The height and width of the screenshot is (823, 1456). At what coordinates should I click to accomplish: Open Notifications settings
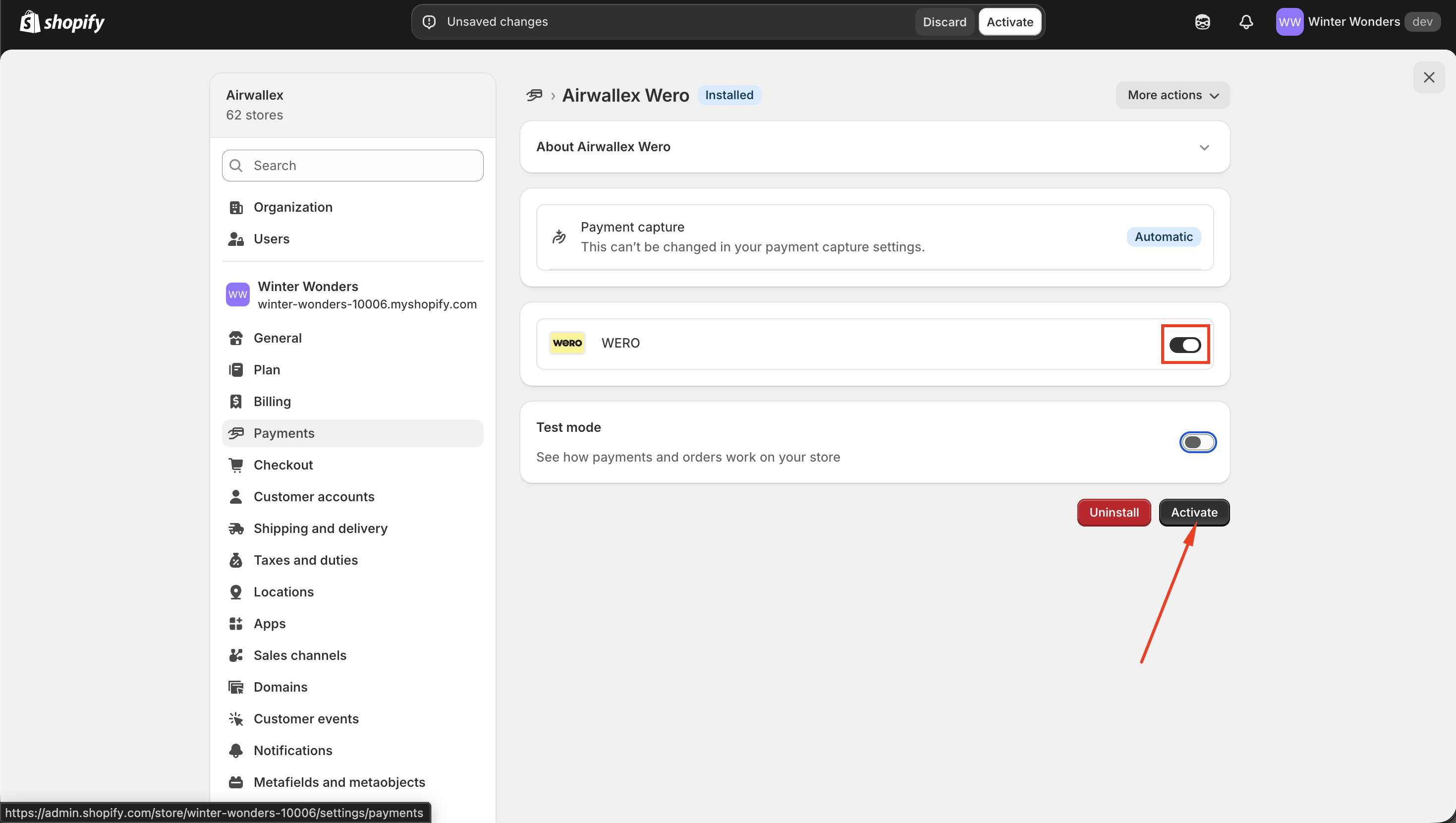(353, 750)
